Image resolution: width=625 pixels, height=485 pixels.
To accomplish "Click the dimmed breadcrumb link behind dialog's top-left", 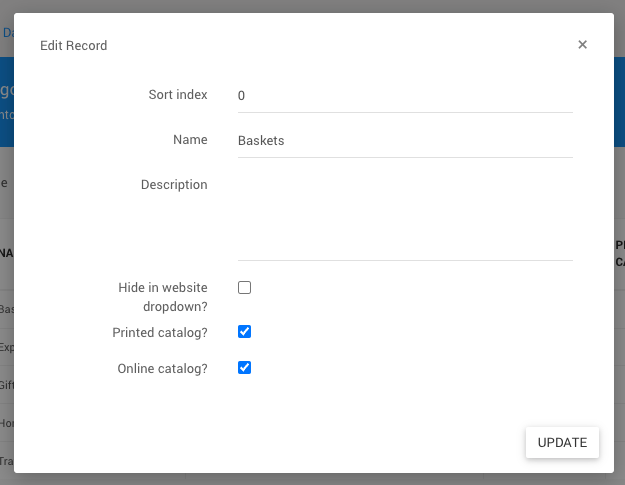I will [x=7, y=33].
